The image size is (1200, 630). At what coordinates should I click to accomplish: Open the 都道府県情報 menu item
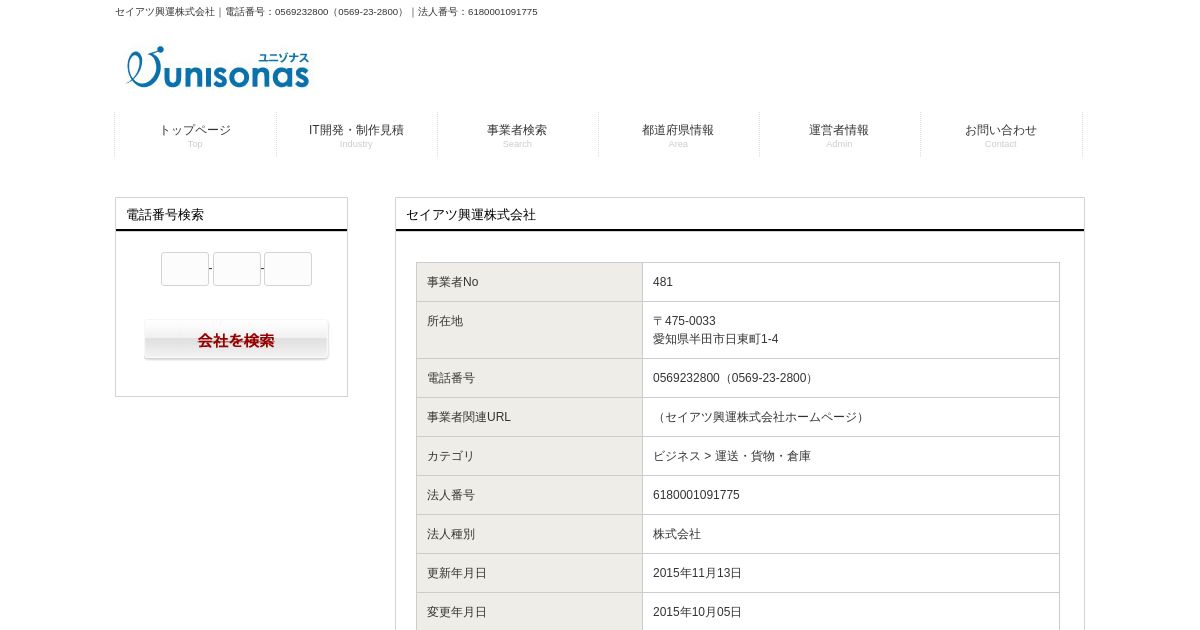[x=678, y=135]
